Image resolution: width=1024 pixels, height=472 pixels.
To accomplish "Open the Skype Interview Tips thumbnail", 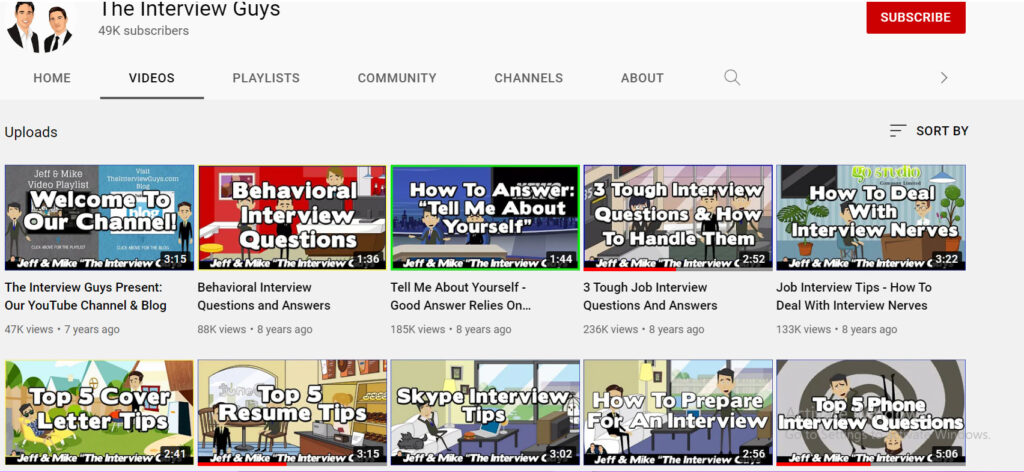I will point(485,412).
